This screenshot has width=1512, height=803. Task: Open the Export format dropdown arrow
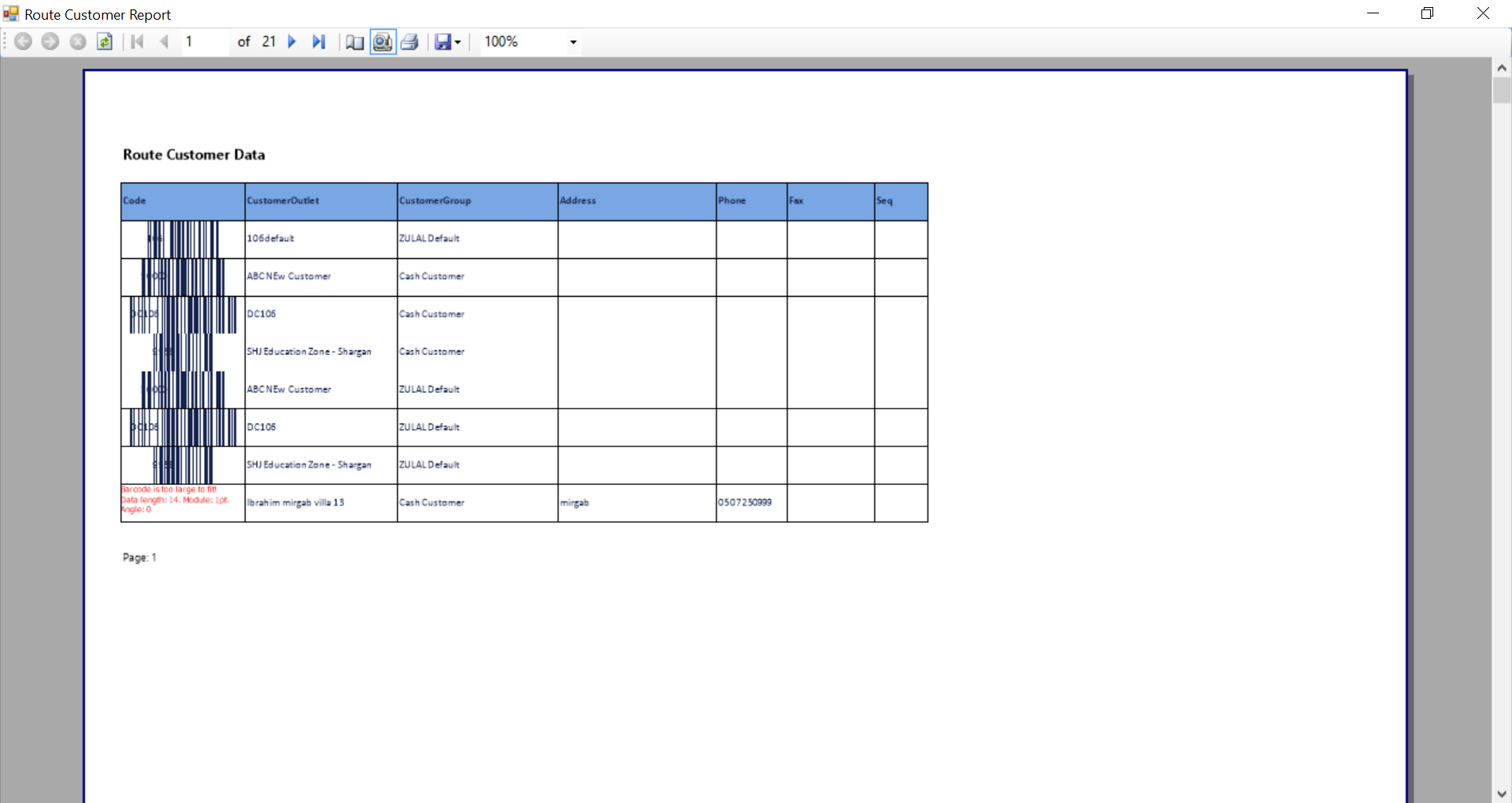(x=458, y=43)
